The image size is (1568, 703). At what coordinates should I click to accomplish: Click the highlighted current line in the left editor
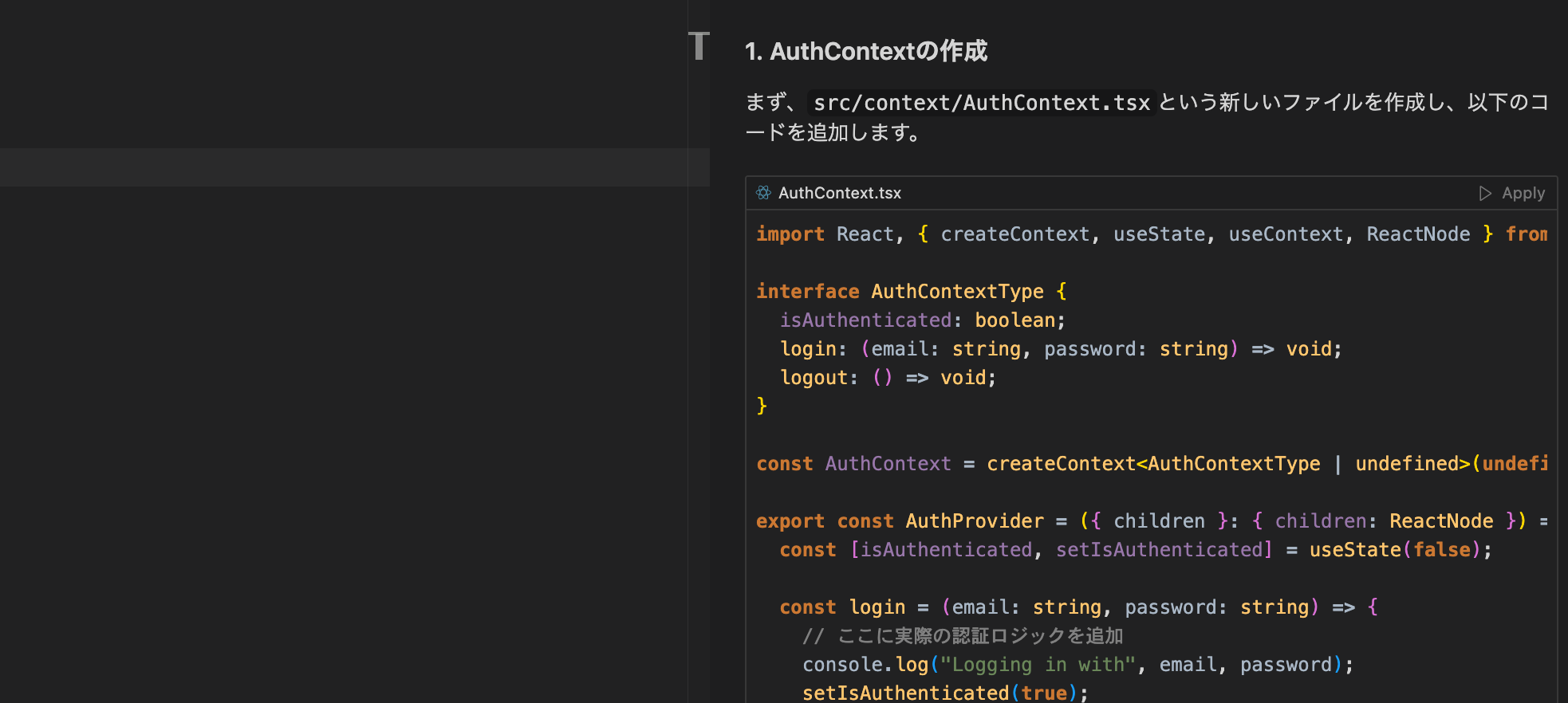point(355,167)
